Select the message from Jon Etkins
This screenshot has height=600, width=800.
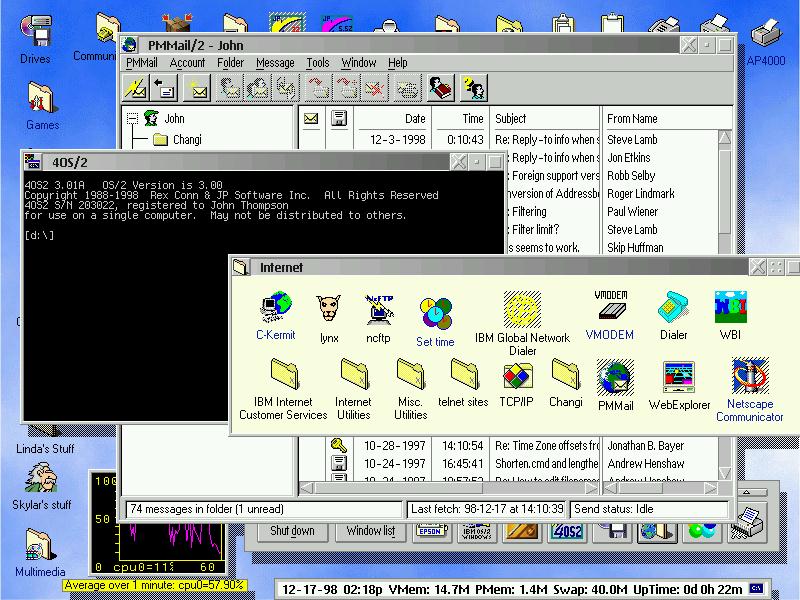[628, 158]
